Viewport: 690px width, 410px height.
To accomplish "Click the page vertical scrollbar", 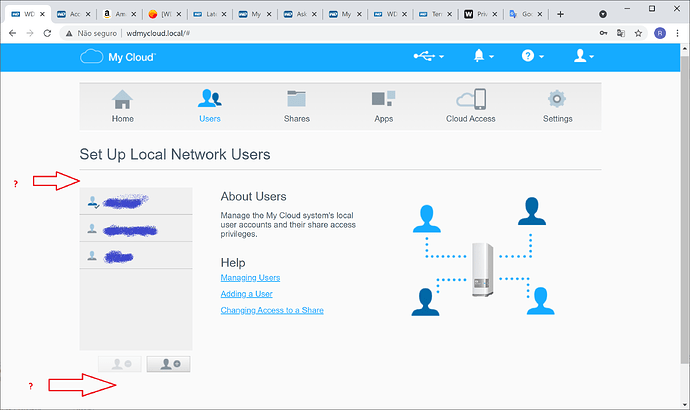I will click(684, 209).
